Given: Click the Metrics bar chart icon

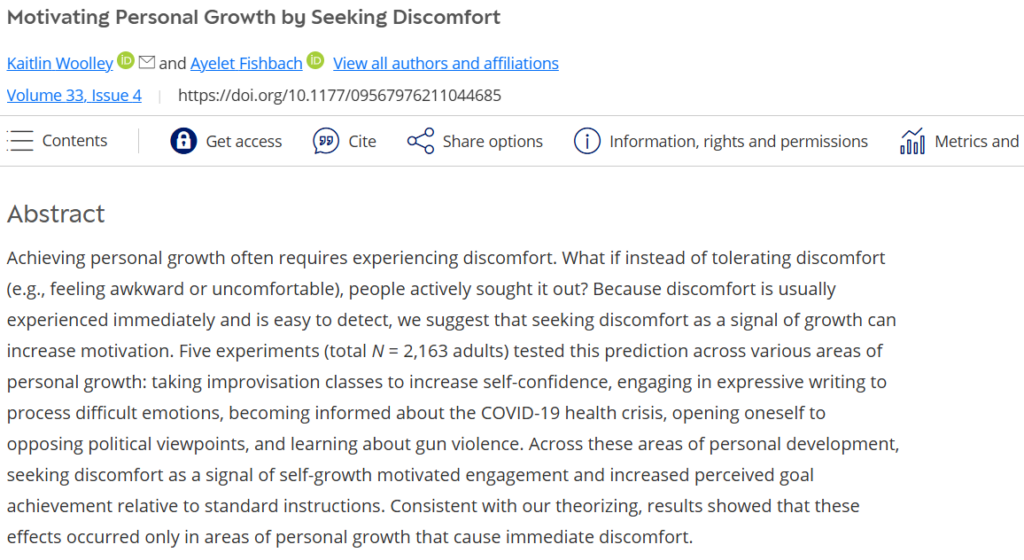Looking at the screenshot, I should (912, 141).
